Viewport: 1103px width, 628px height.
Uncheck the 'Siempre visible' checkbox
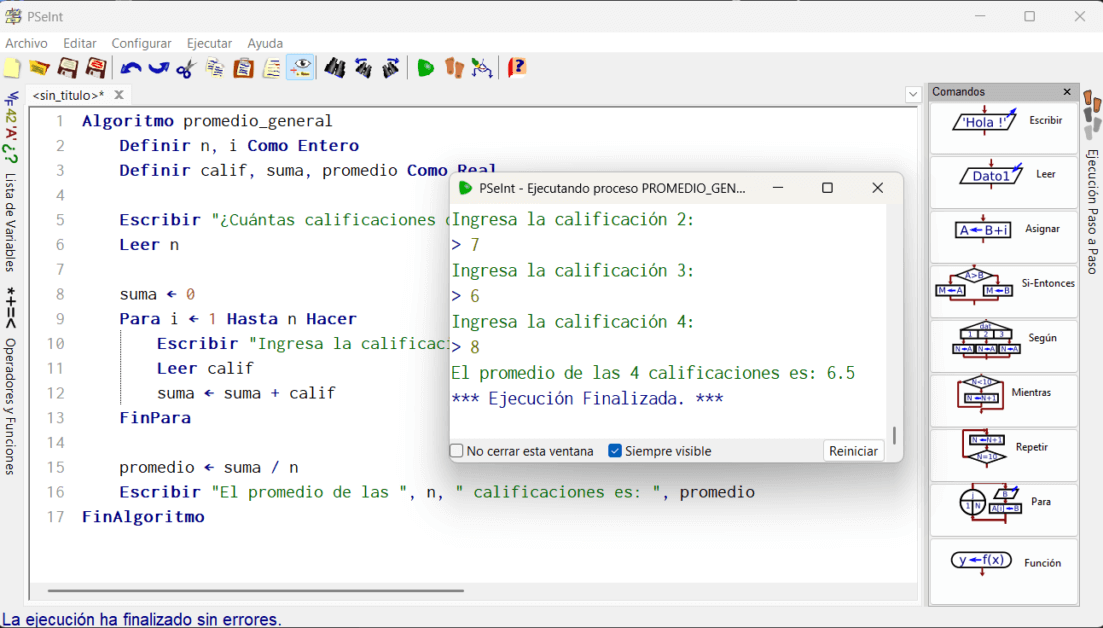[615, 451]
